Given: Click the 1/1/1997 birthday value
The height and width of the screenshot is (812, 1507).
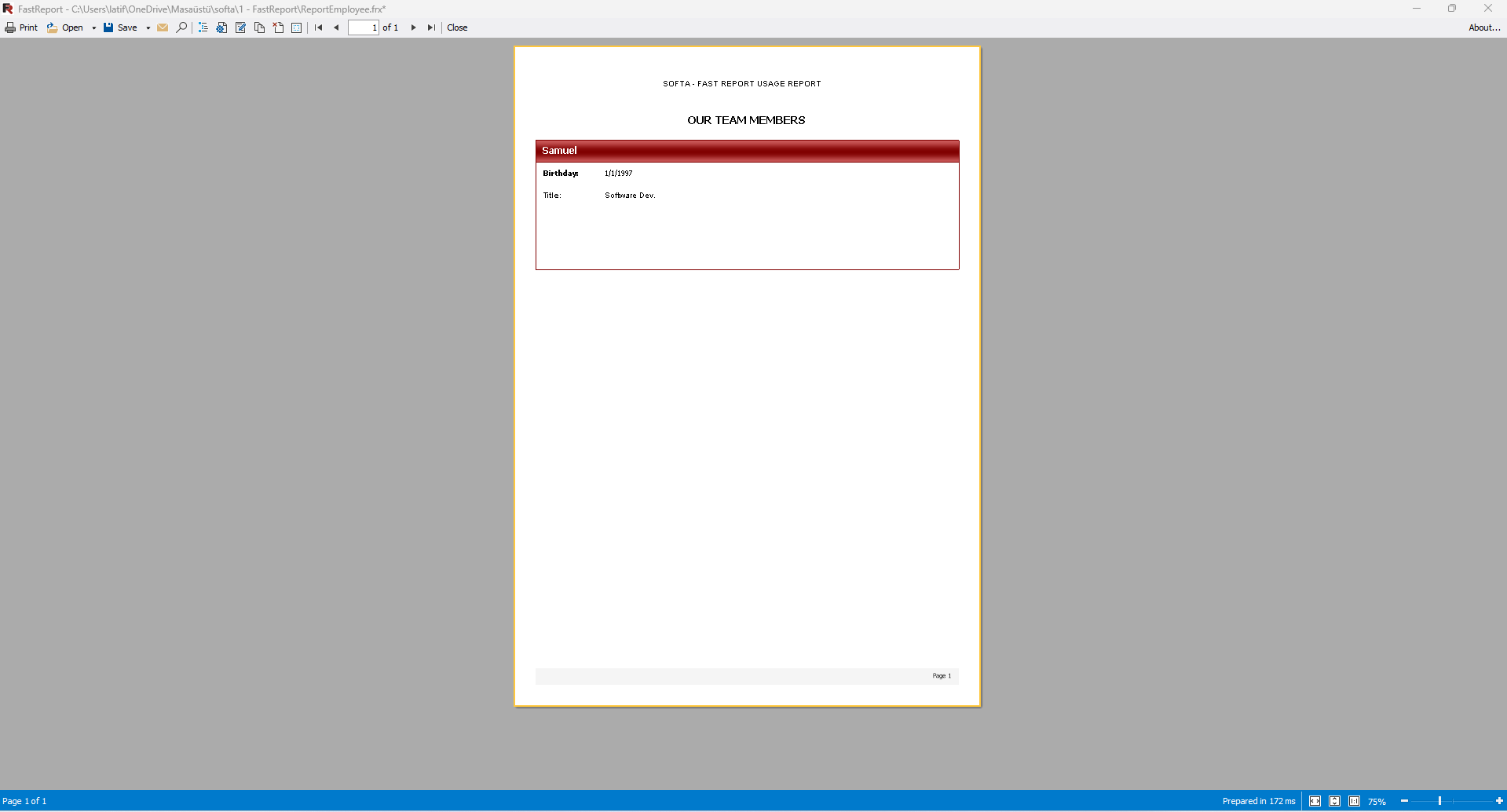Looking at the screenshot, I should pyautogui.click(x=619, y=173).
